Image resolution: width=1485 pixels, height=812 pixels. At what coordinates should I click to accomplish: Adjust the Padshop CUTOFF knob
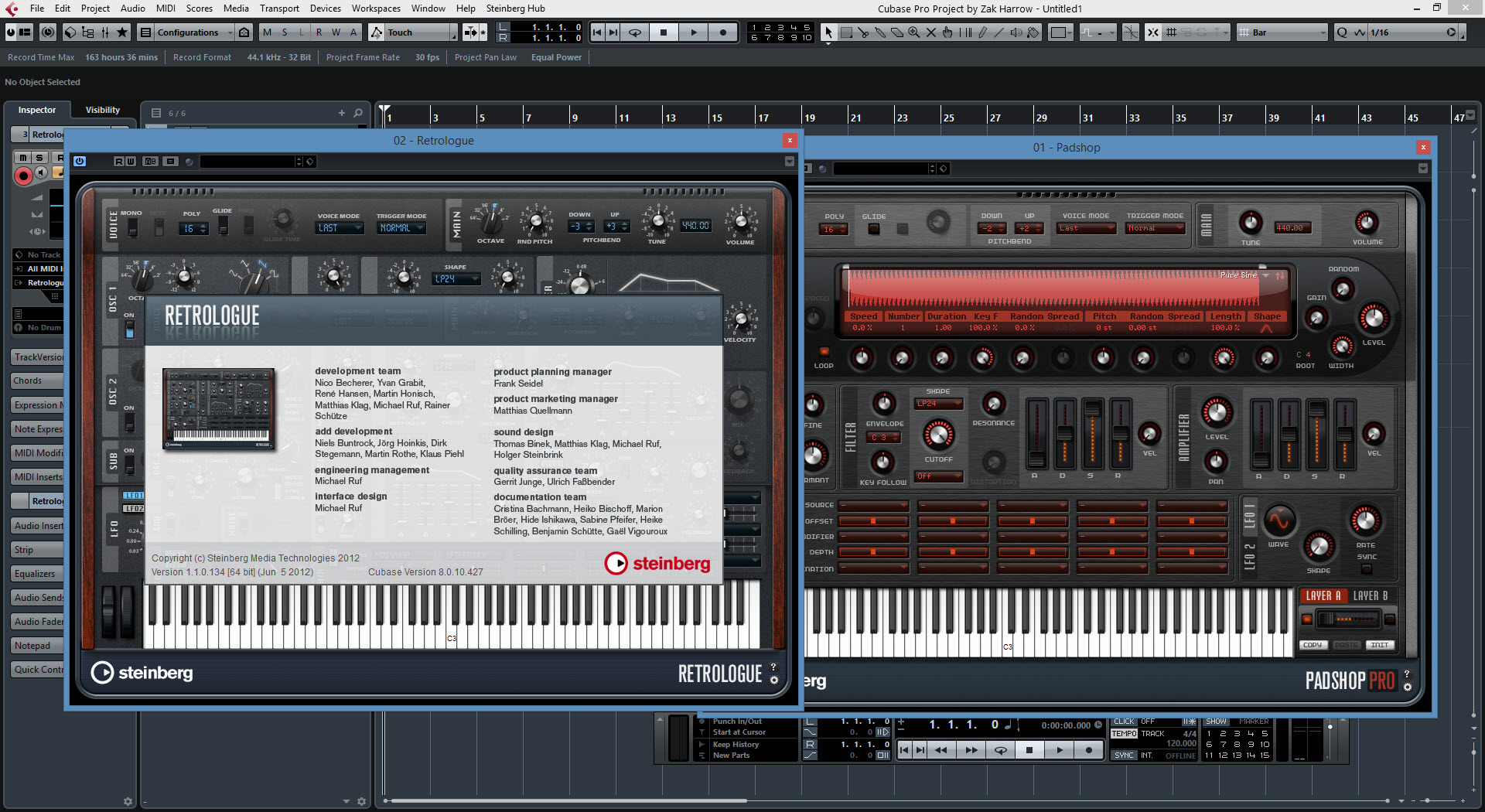click(x=938, y=435)
